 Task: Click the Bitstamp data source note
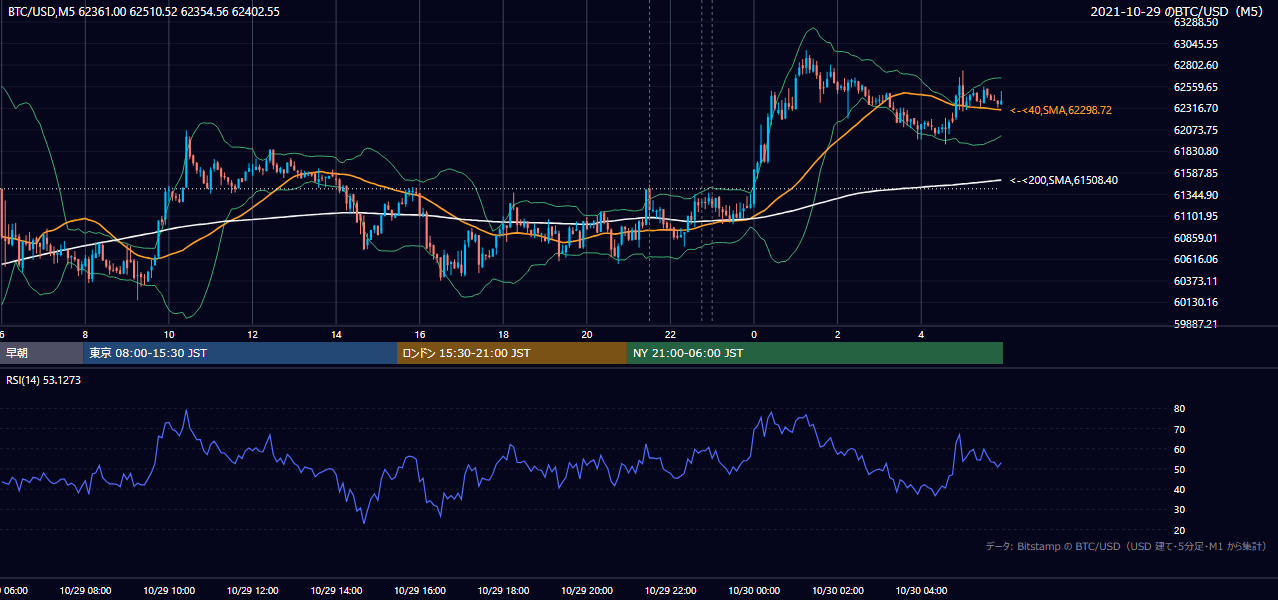point(1126,546)
